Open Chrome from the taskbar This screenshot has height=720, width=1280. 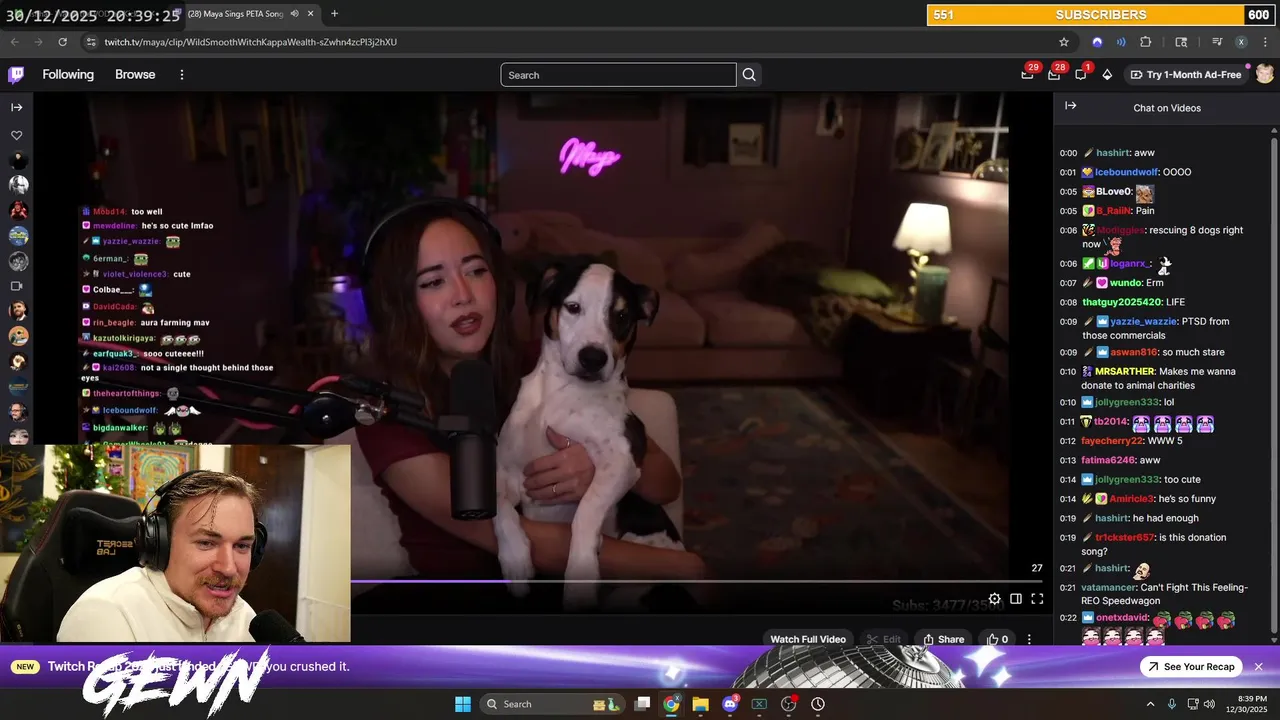point(671,704)
